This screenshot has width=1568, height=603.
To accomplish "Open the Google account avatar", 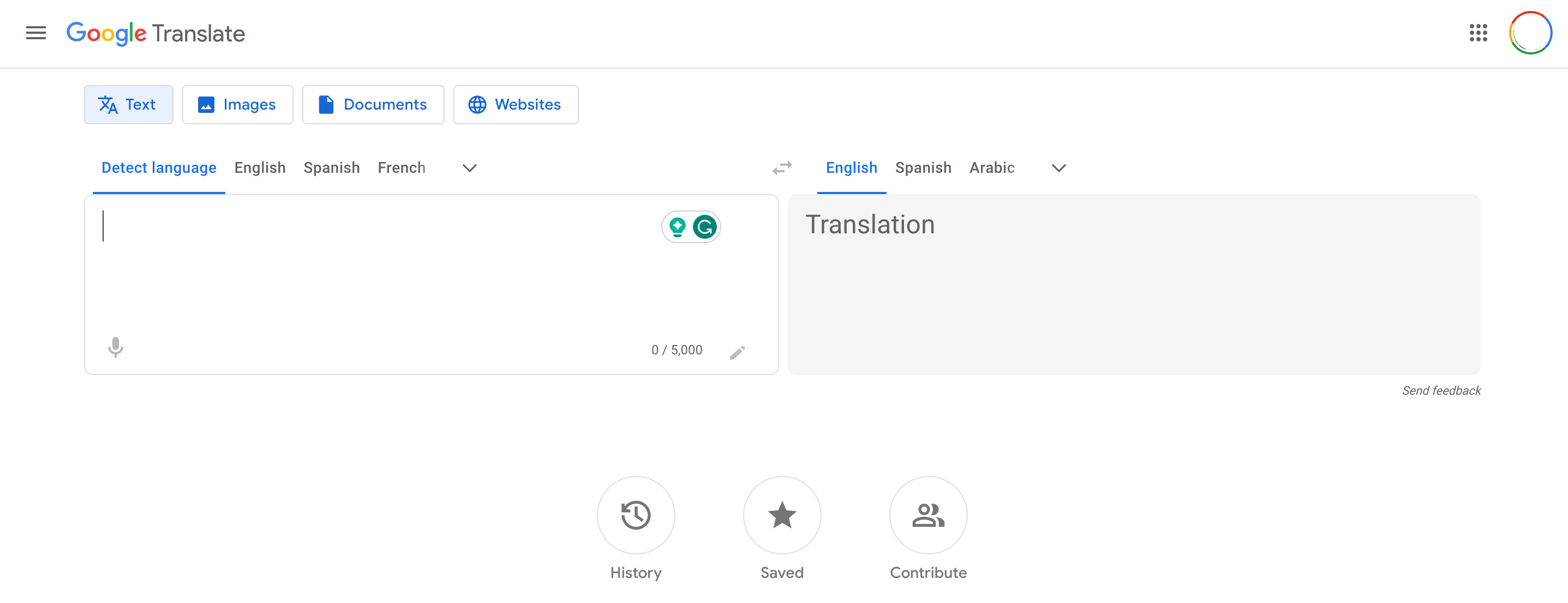I will [x=1530, y=33].
